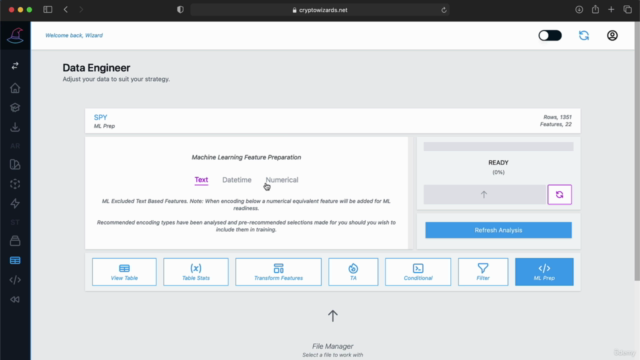Screen dimensions: 640x360
Task: Click the header refresh sync icon
Action: [584, 36]
